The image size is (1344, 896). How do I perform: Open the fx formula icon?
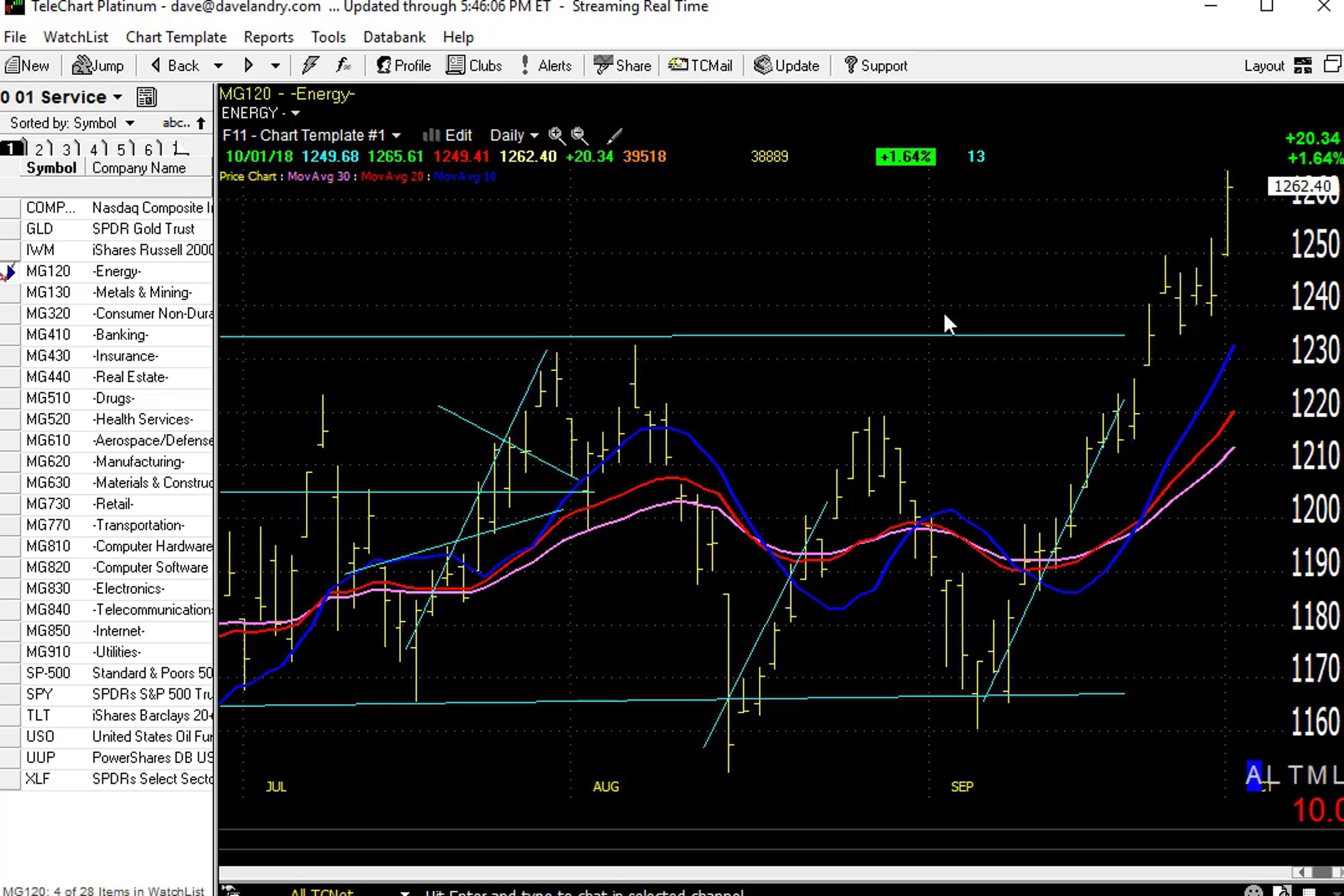pyautogui.click(x=343, y=66)
